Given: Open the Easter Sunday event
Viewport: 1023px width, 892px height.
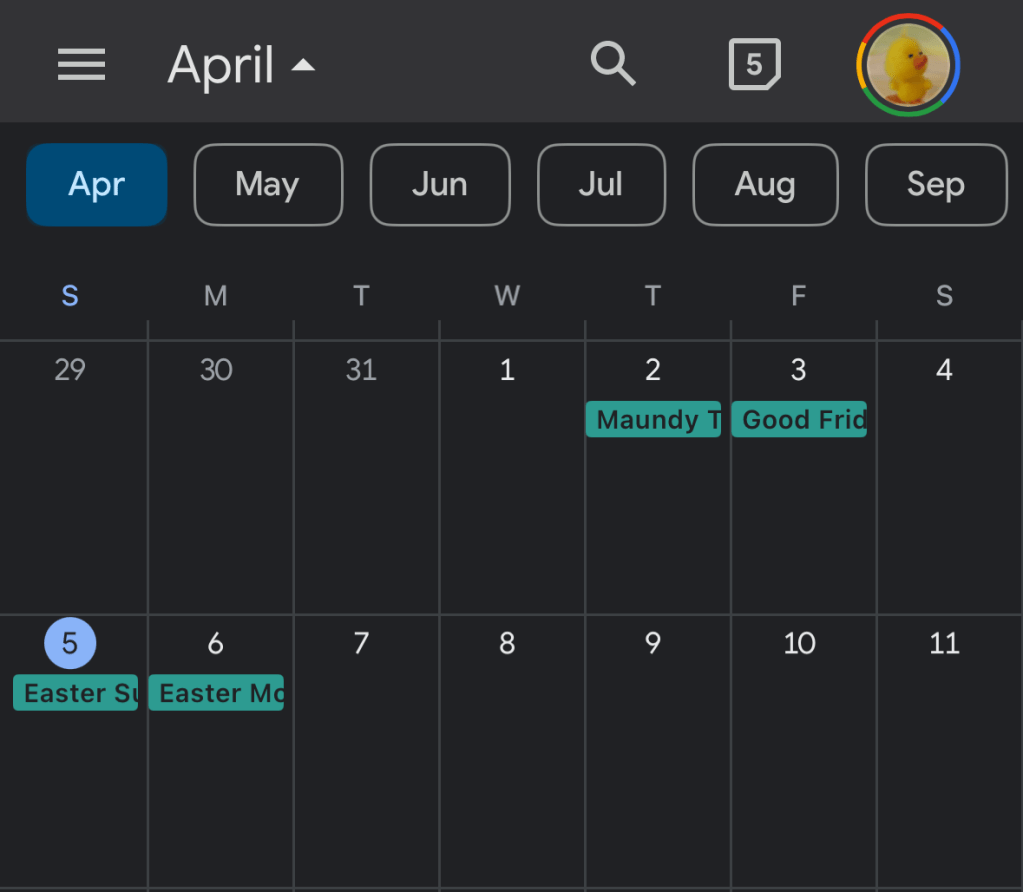Looking at the screenshot, I should tap(75, 693).
